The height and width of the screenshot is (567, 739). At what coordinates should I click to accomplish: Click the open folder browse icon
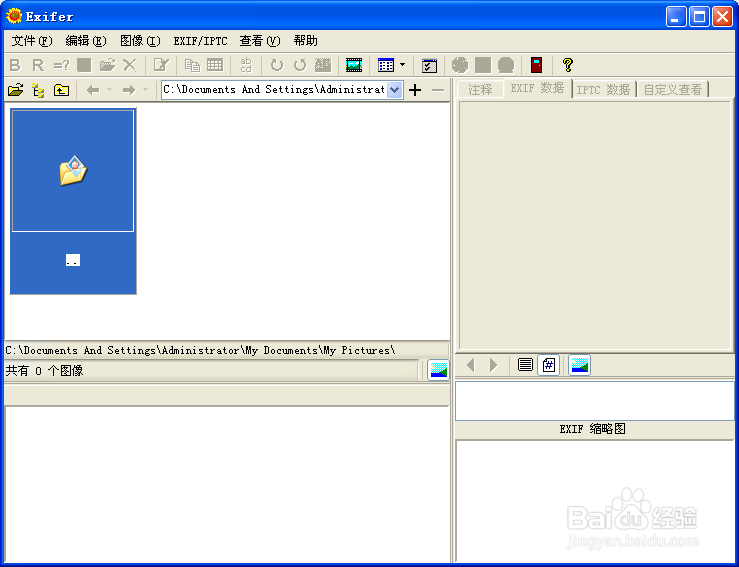coord(16,90)
